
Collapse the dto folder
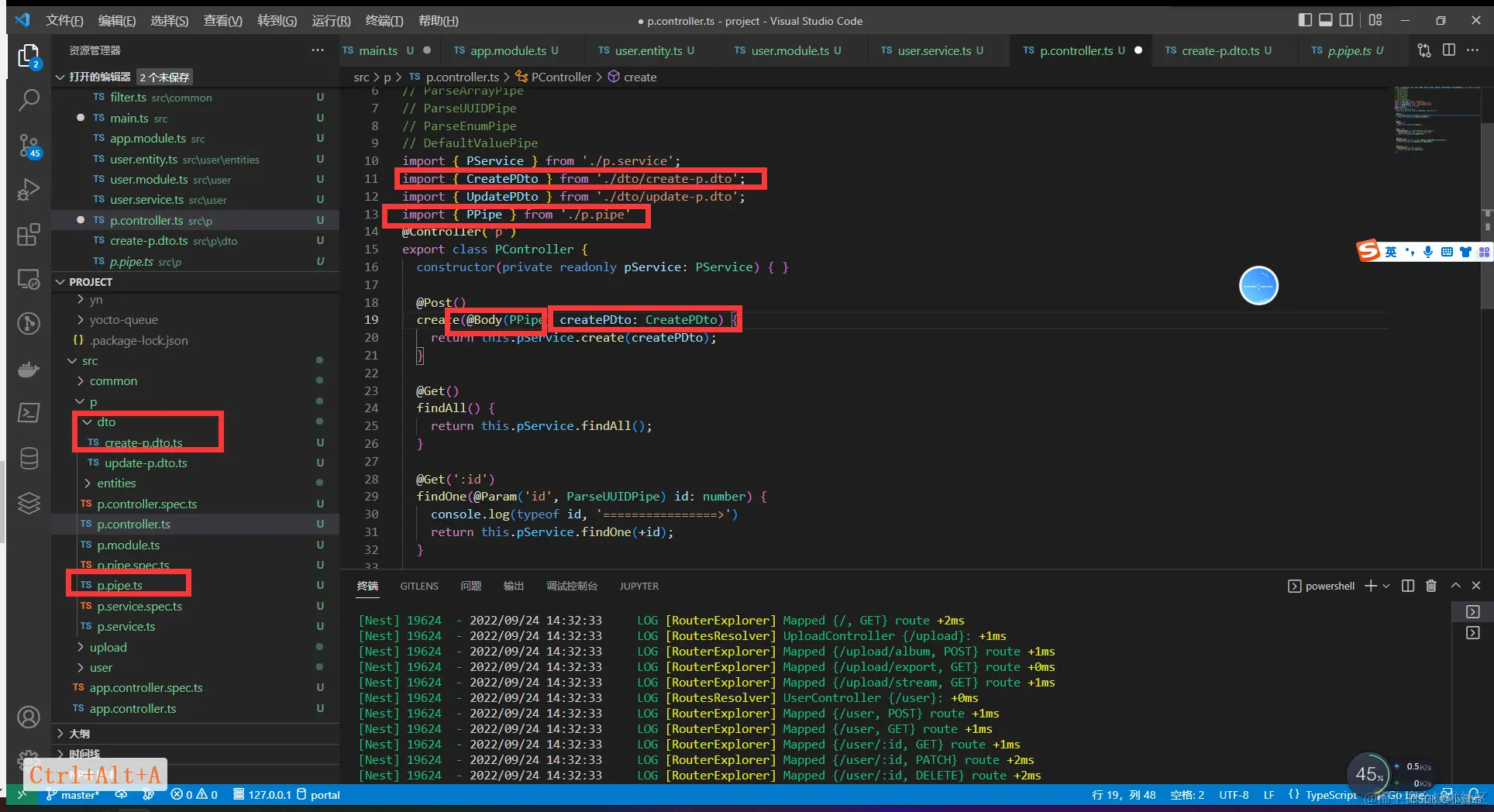[x=87, y=422]
